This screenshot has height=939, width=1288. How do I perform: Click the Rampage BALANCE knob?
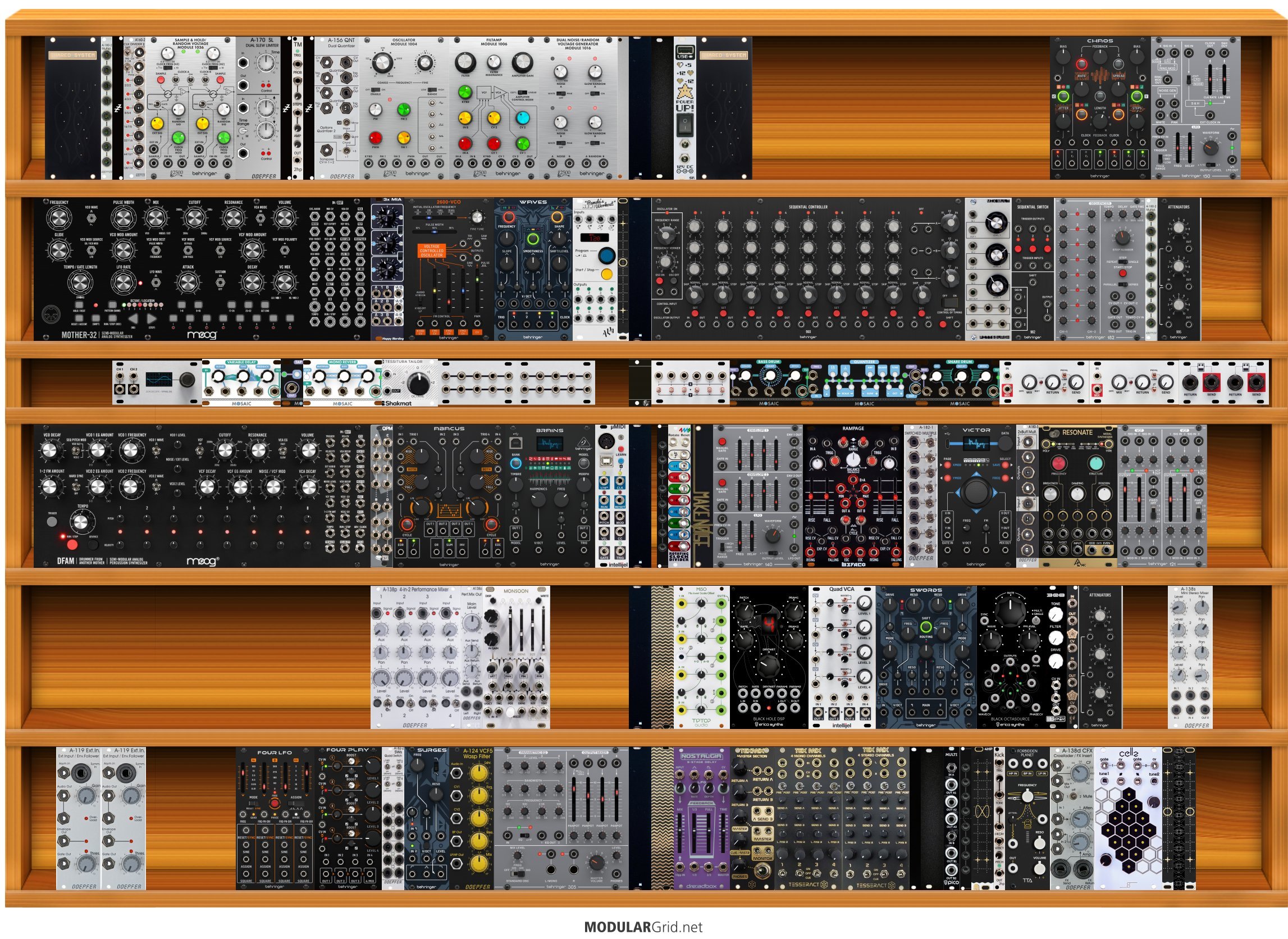(x=853, y=461)
